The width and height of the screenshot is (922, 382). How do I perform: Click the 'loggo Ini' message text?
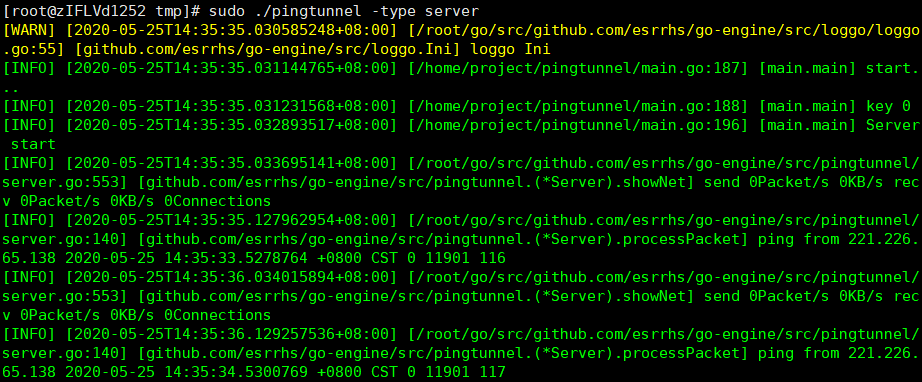click(511, 49)
